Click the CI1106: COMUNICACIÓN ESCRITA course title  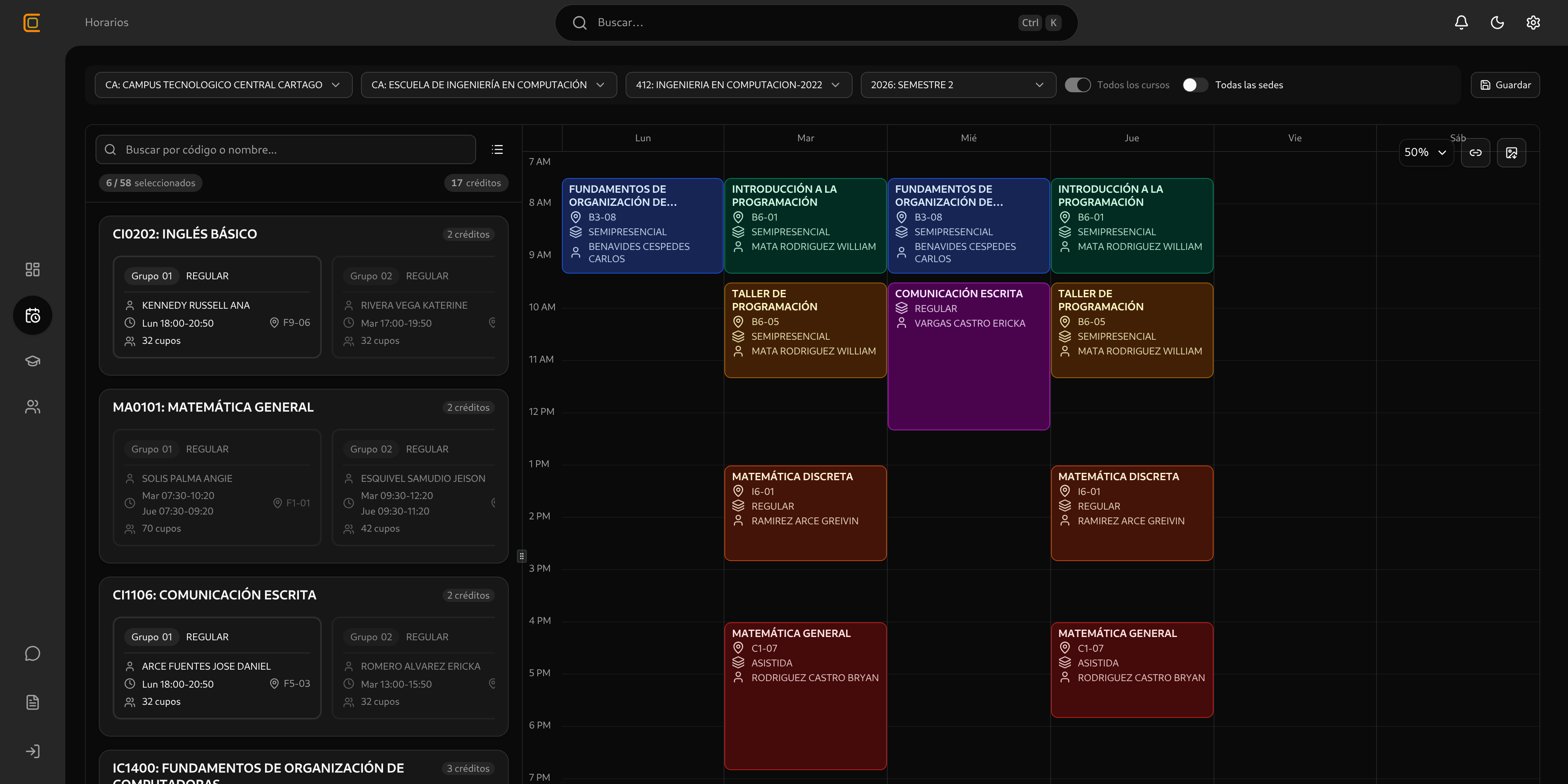(x=214, y=595)
